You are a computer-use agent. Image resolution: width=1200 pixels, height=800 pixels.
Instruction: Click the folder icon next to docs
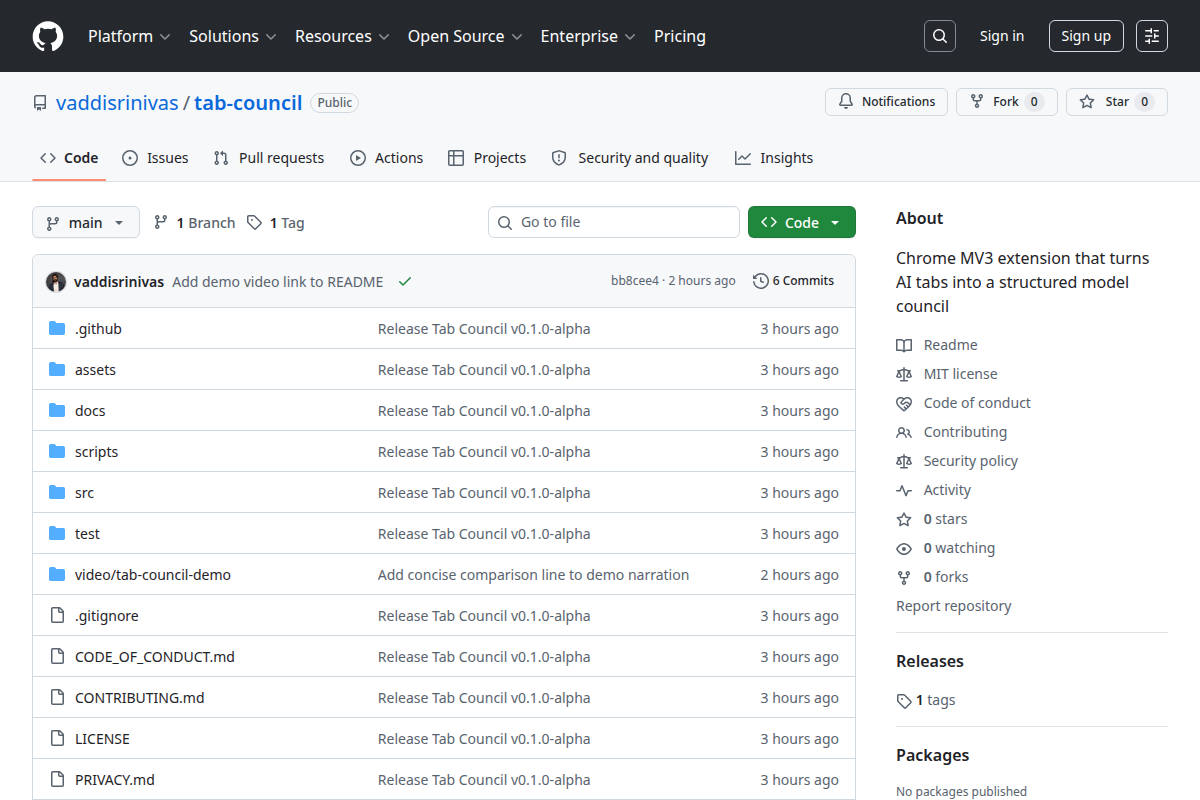tap(57, 411)
